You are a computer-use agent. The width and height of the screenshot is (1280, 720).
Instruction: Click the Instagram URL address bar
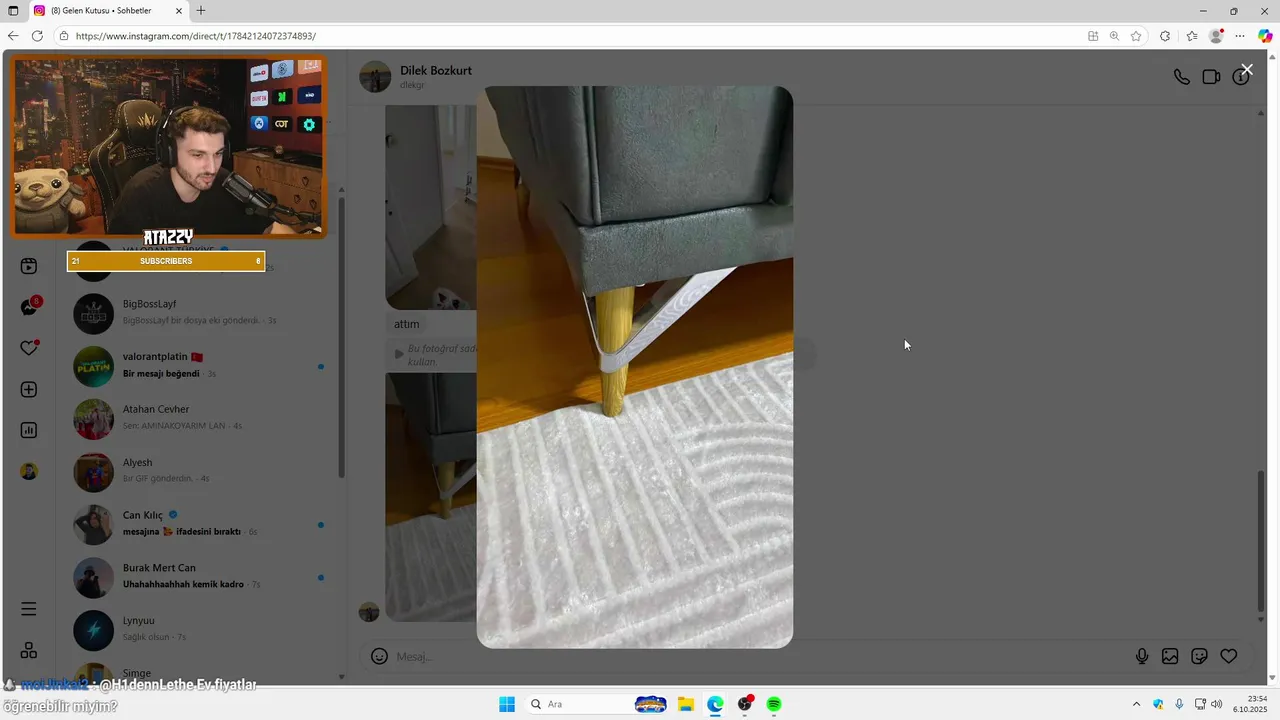click(570, 36)
